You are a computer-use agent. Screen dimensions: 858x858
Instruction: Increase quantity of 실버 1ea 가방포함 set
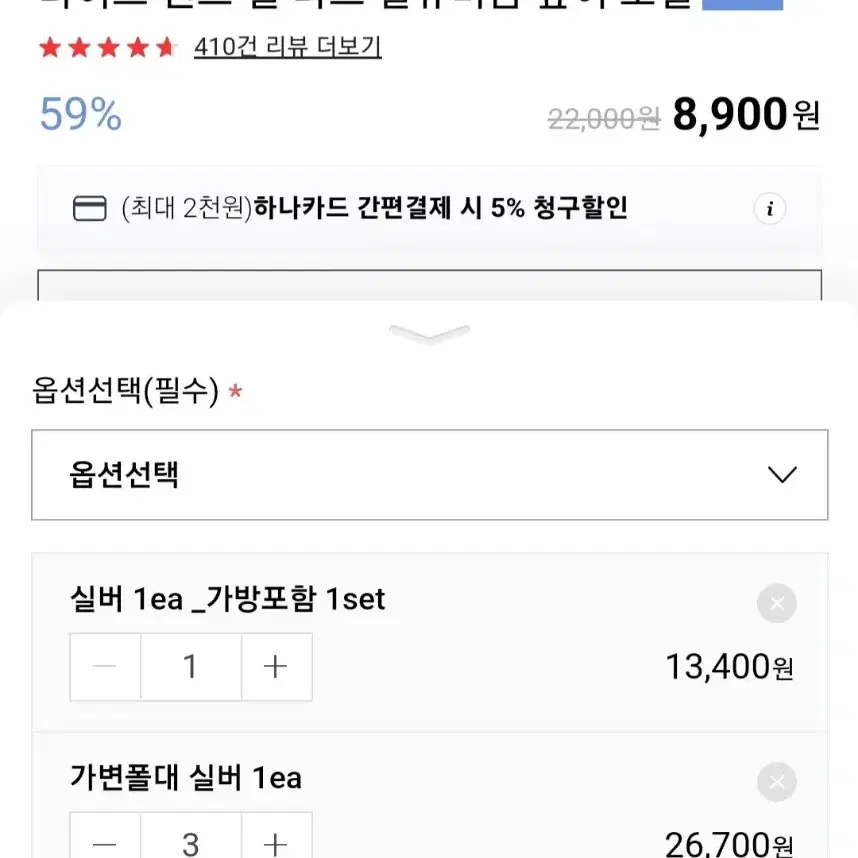click(276, 666)
